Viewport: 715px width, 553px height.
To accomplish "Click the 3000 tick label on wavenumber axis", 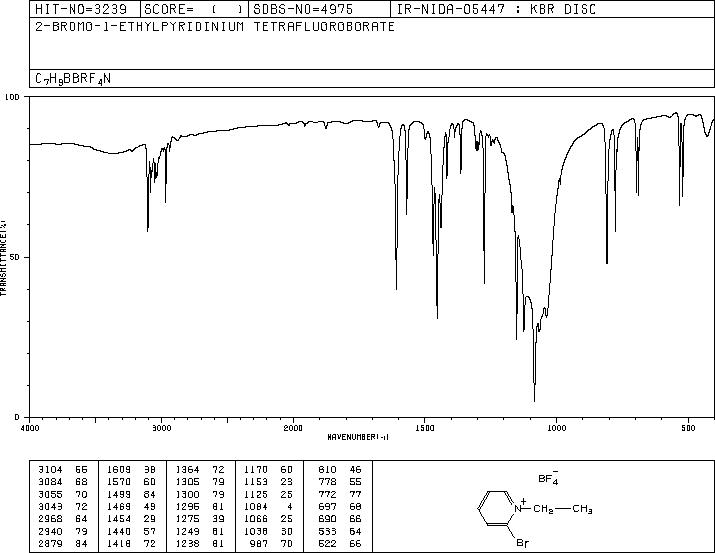I will [161, 428].
